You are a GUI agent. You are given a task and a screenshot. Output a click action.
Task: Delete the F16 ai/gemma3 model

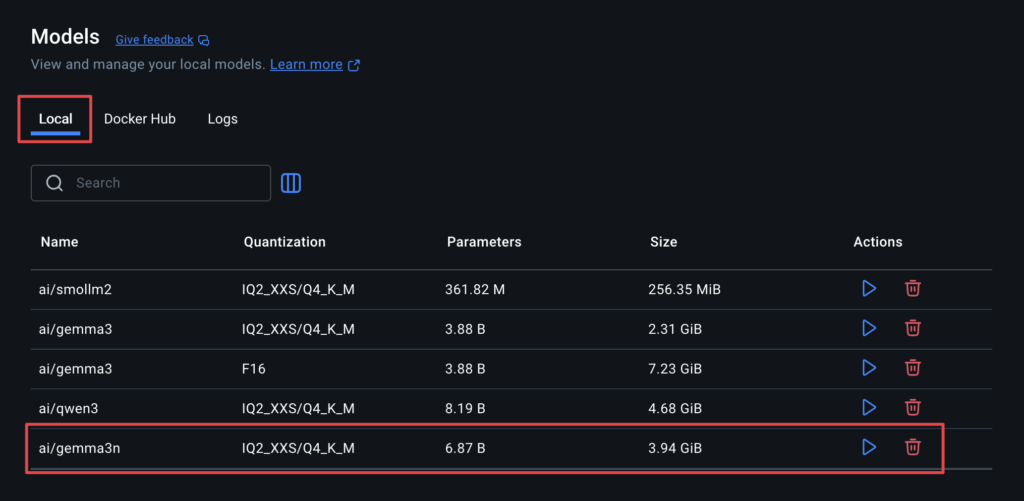tap(912, 368)
